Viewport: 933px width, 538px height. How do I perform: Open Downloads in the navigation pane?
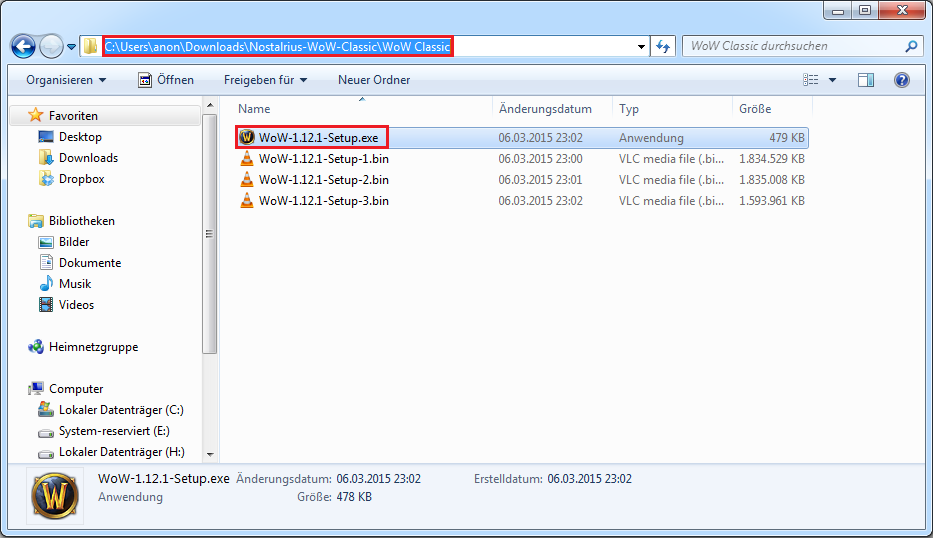click(x=88, y=158)
